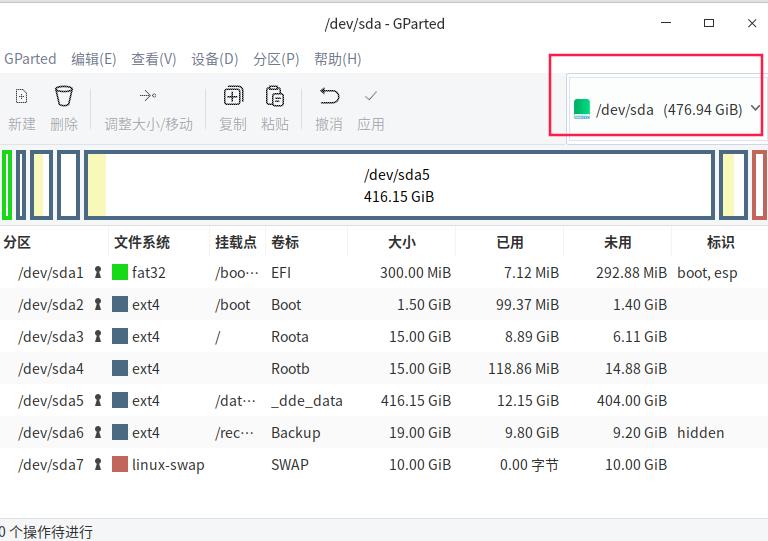The height and width of the screenshot is (541, 768).
Task: Select the /dev/sda7 partition row
Action: (x=384, y=464)
